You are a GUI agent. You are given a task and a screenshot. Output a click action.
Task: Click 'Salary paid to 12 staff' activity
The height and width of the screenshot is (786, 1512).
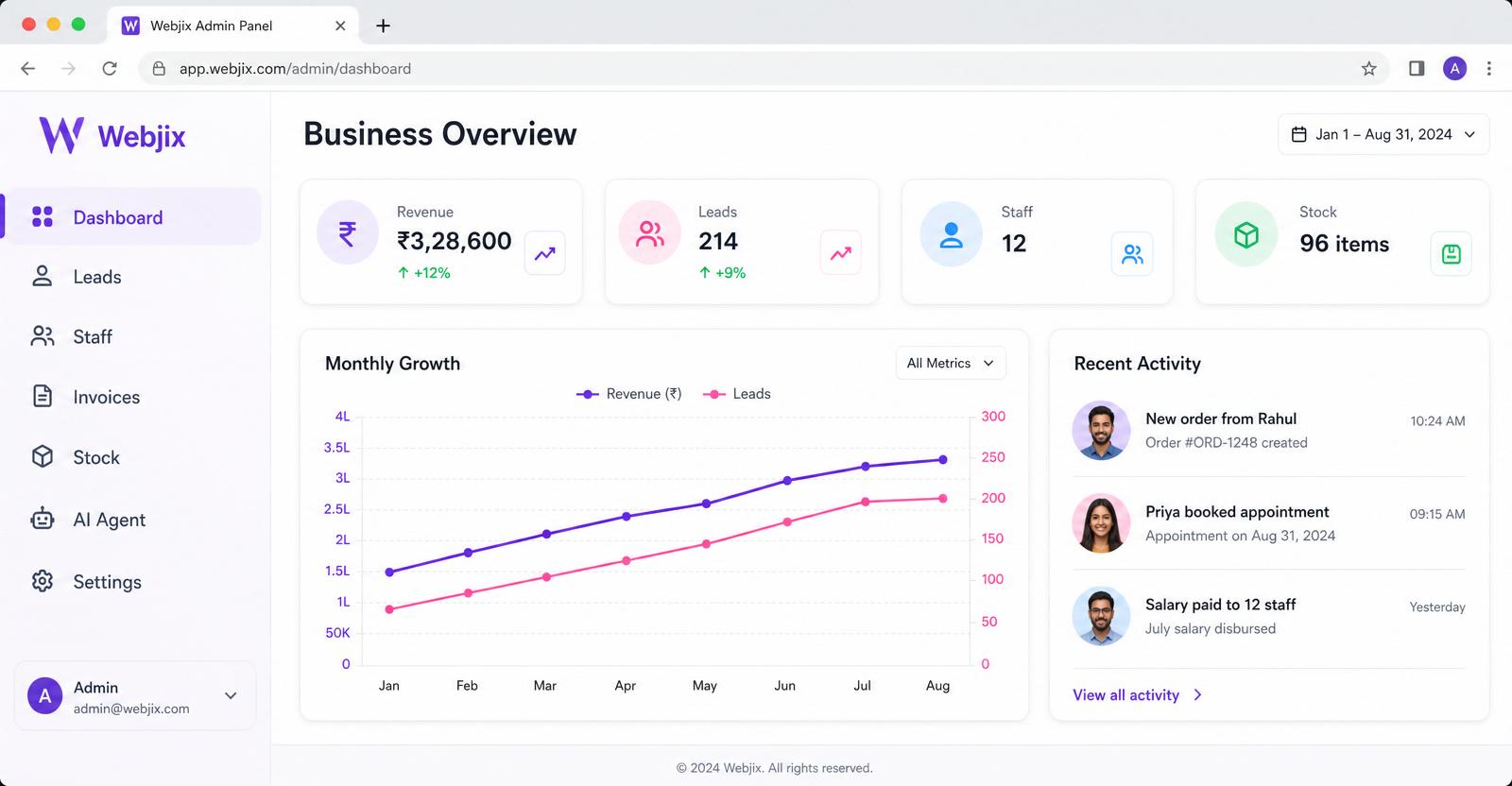click(x=1220, y=605)
